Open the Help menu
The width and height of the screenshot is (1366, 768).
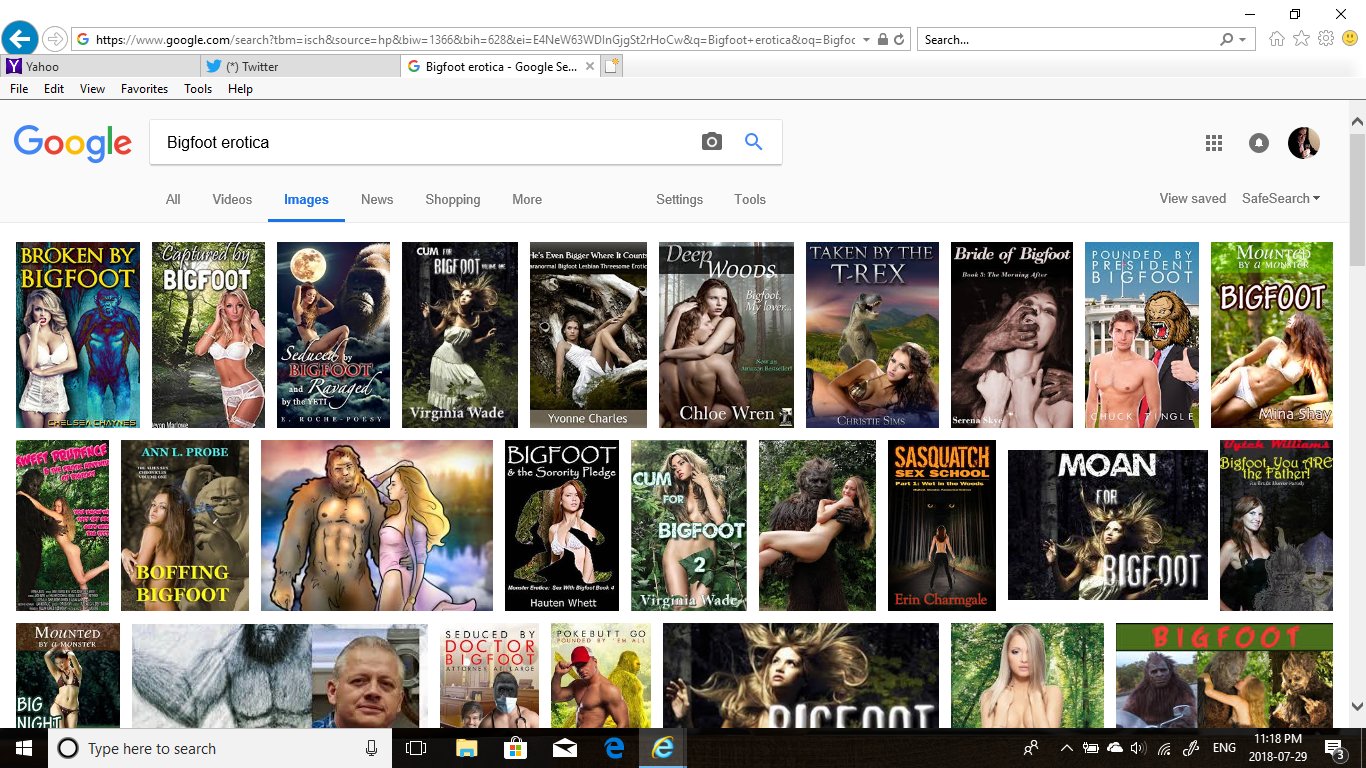pyautogui.click(x=240, y=89)
